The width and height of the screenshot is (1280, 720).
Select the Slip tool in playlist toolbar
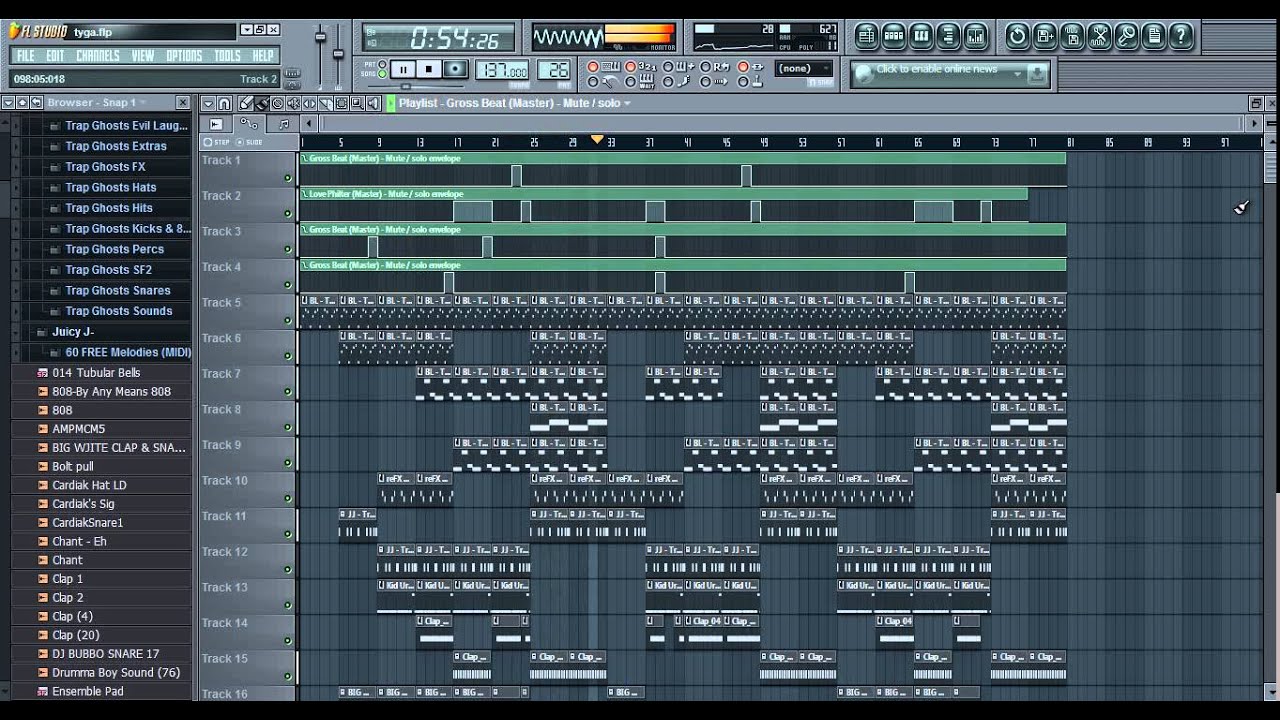click(x=309, y=103)
